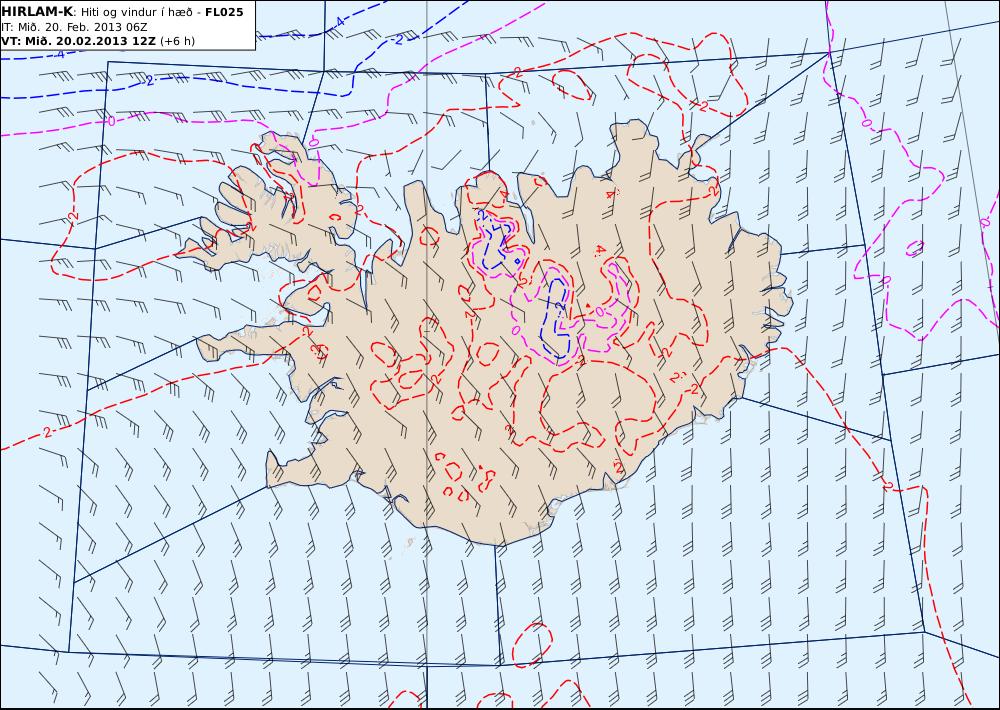Select the "IT: Mið. 20. Feb. 2013 06Z" line
The image size is (1000, 710).
click(74, 27)
